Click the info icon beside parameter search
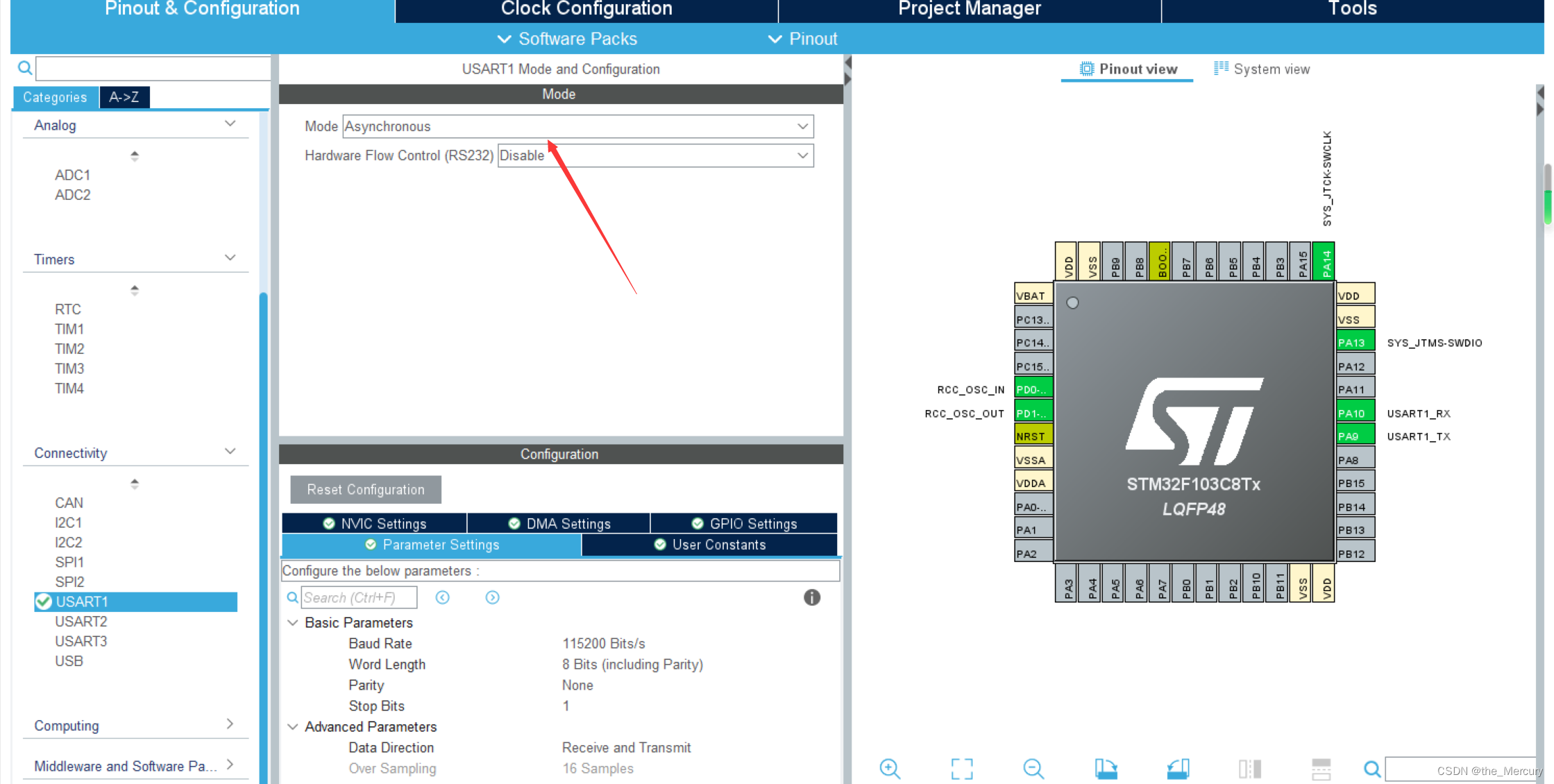The width and height of the screenshot is (1554, 784). point(812,597)
